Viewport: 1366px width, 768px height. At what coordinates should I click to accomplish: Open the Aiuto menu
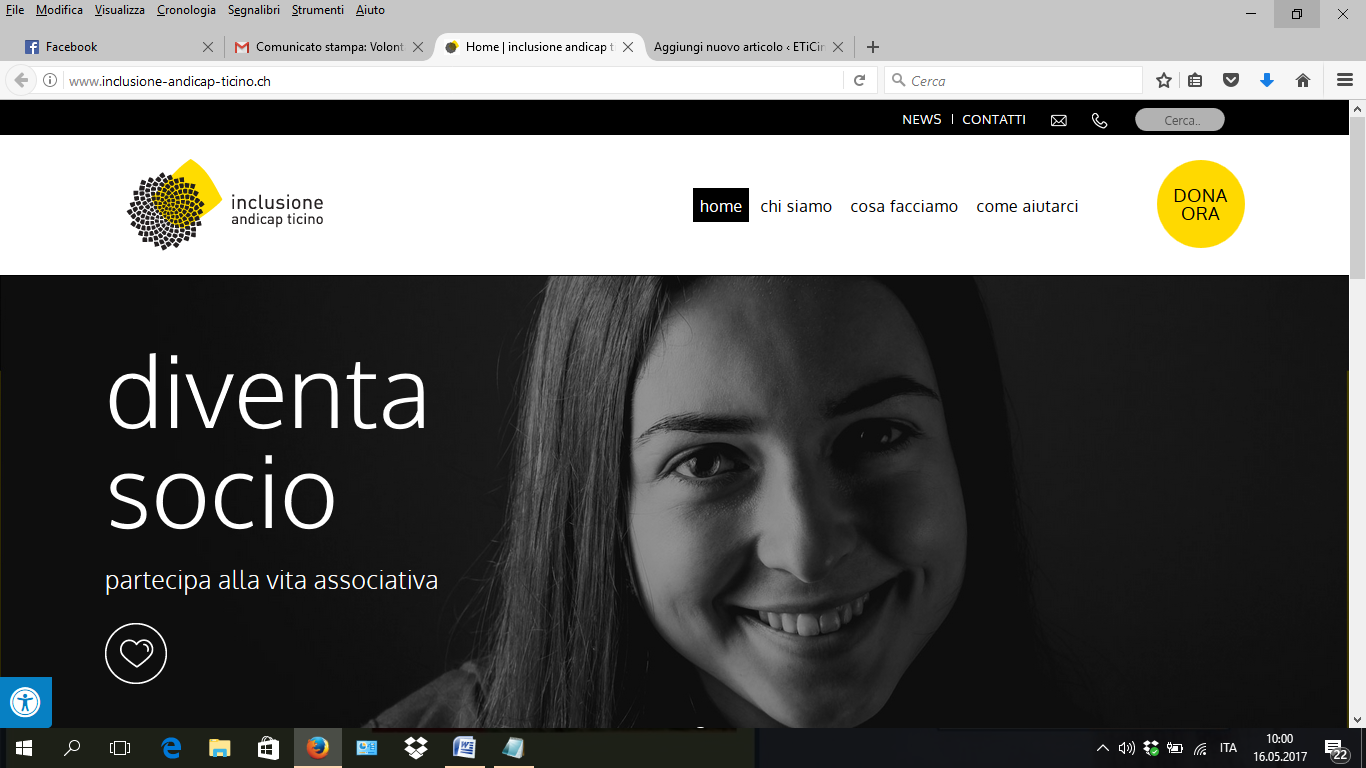(370, 10)
